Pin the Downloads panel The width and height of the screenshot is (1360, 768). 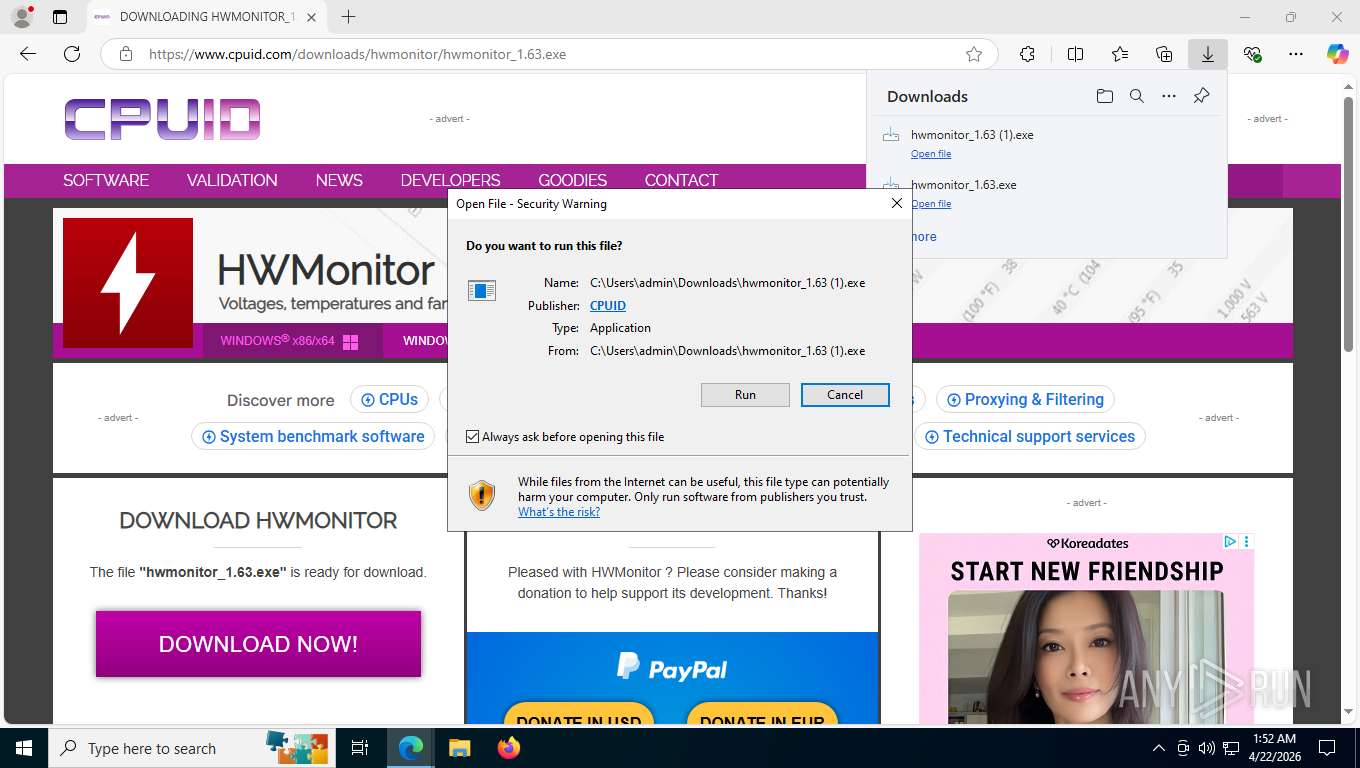pyautogui.click(x=1202, y=96)
